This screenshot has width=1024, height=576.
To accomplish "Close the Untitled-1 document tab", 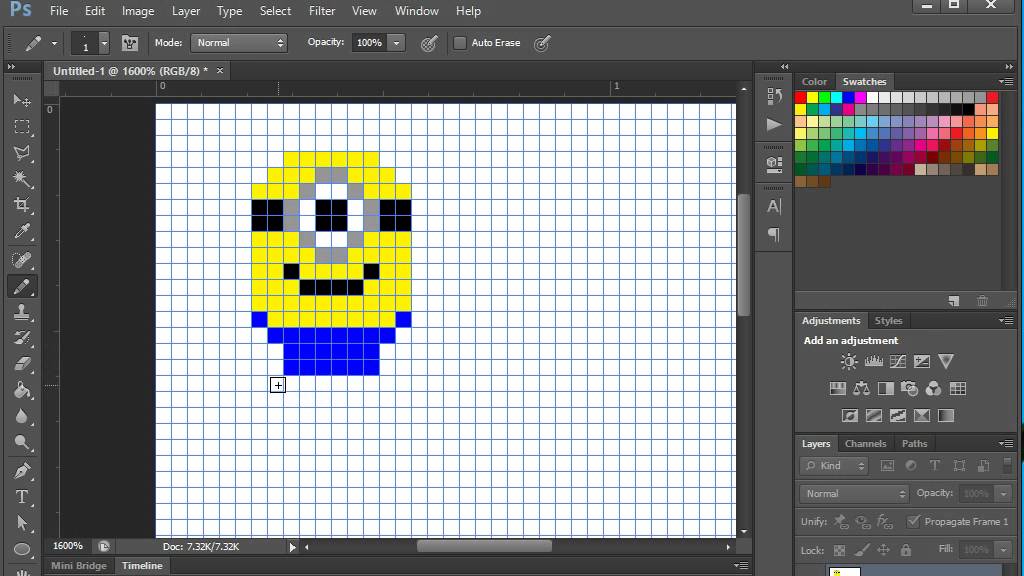I will (x=220, y=71).
